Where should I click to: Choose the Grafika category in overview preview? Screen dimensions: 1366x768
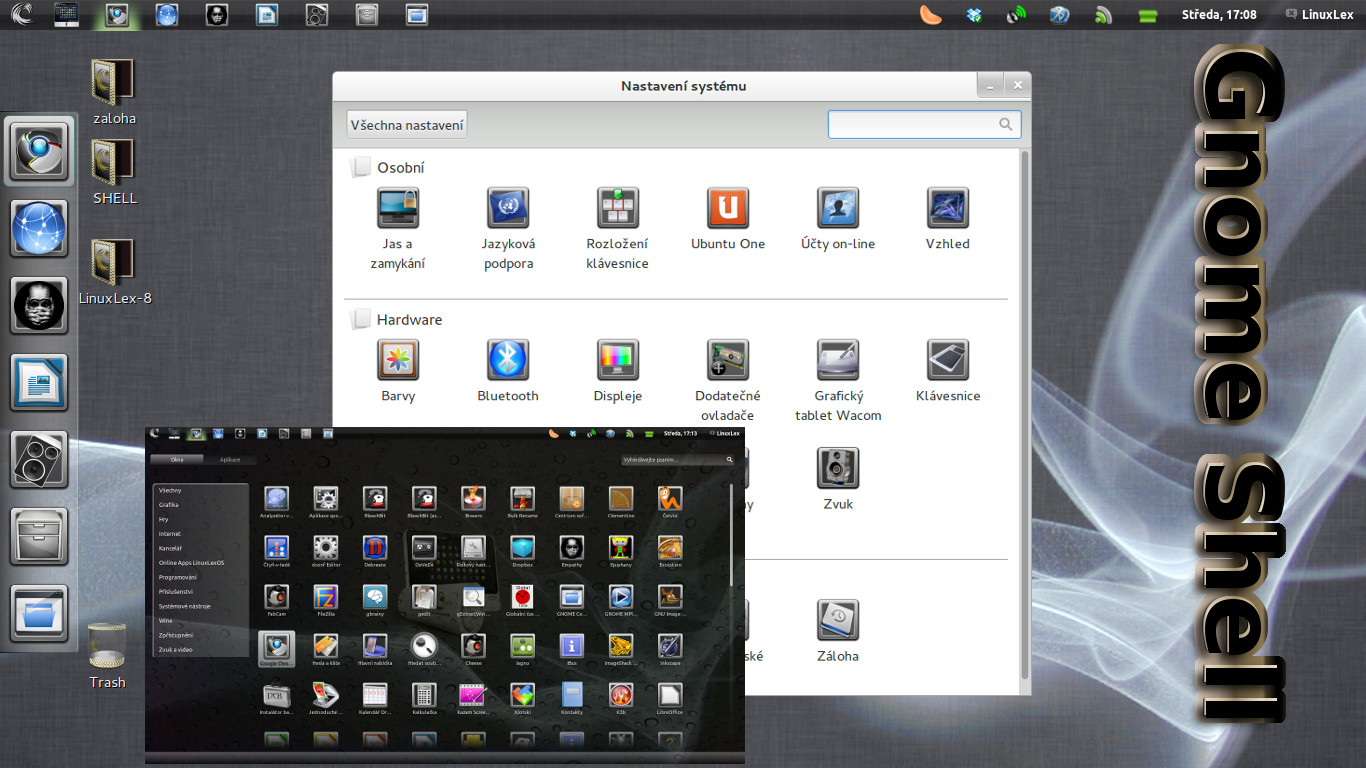[x=168, y=505]
